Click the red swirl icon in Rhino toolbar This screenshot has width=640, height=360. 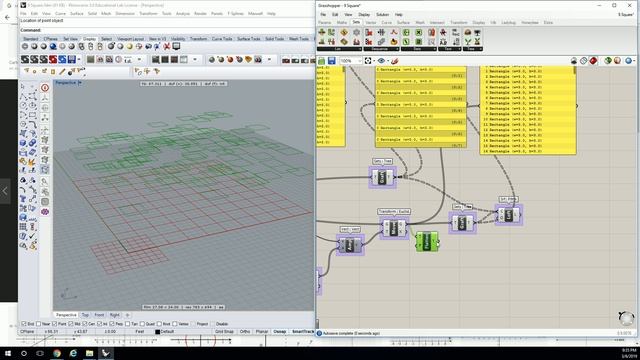tap(53, 60)
